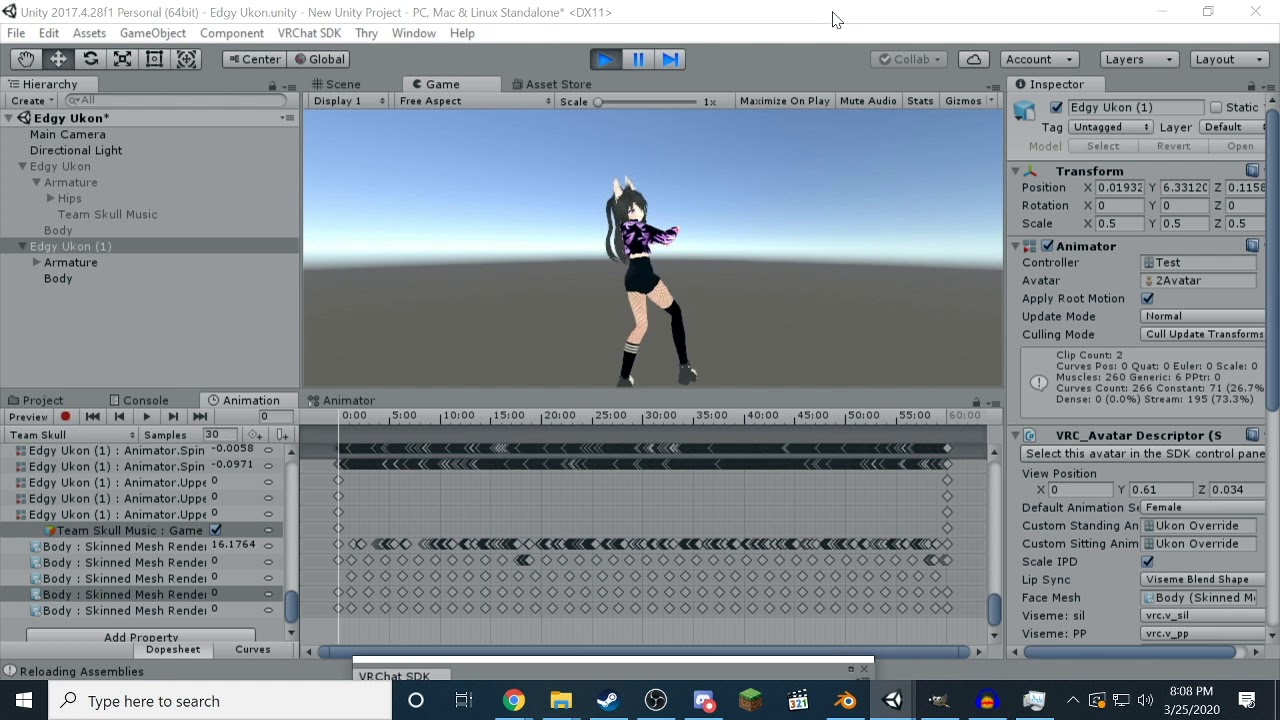Switch to Curves view

pos(252,650)
